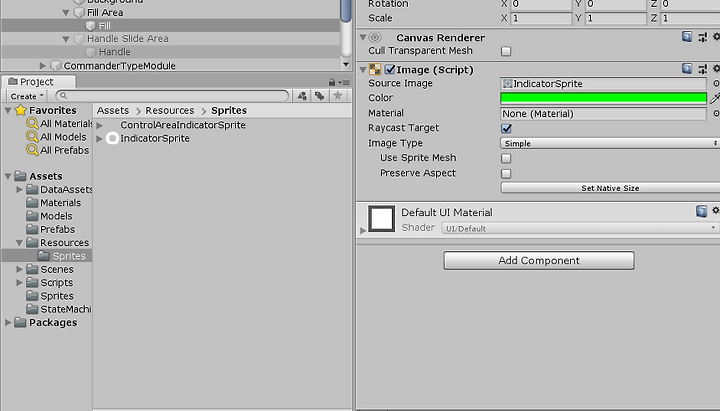Expand ControlAreaIndicatorSprite sub-items
The image size is (720, 411).
pos(100,125)
